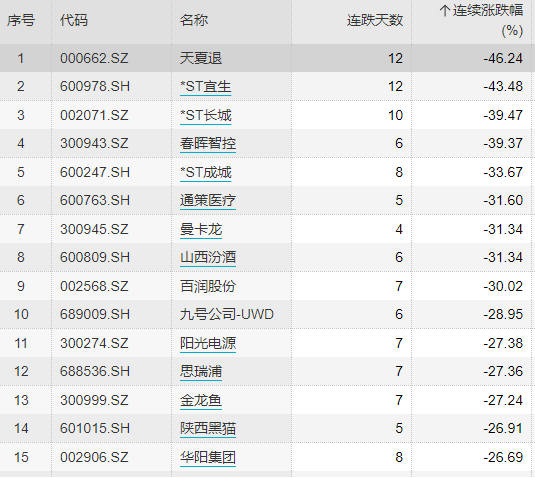535x478 pixels.
Task: Open the 阳光电源 stock link
Action: pos(208,343)
